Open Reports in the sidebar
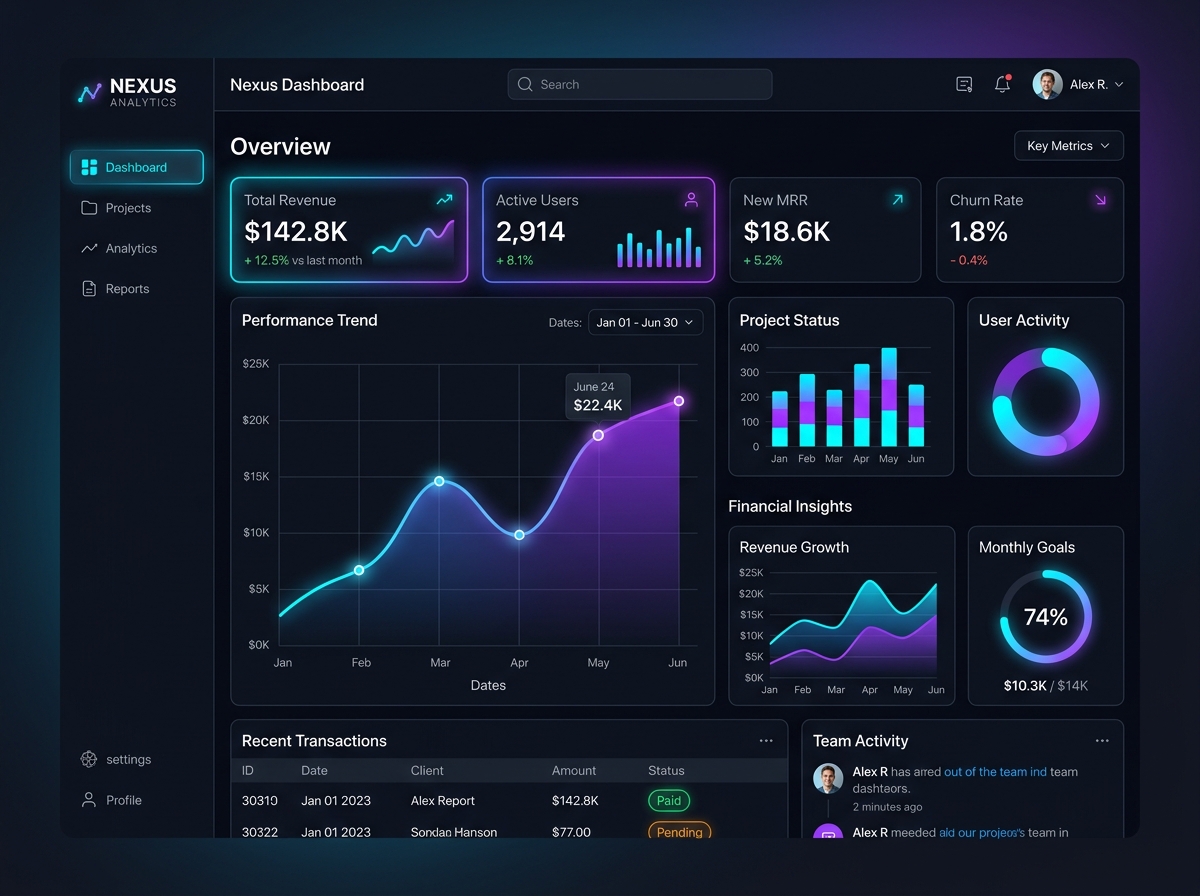 tap(114, 289)
